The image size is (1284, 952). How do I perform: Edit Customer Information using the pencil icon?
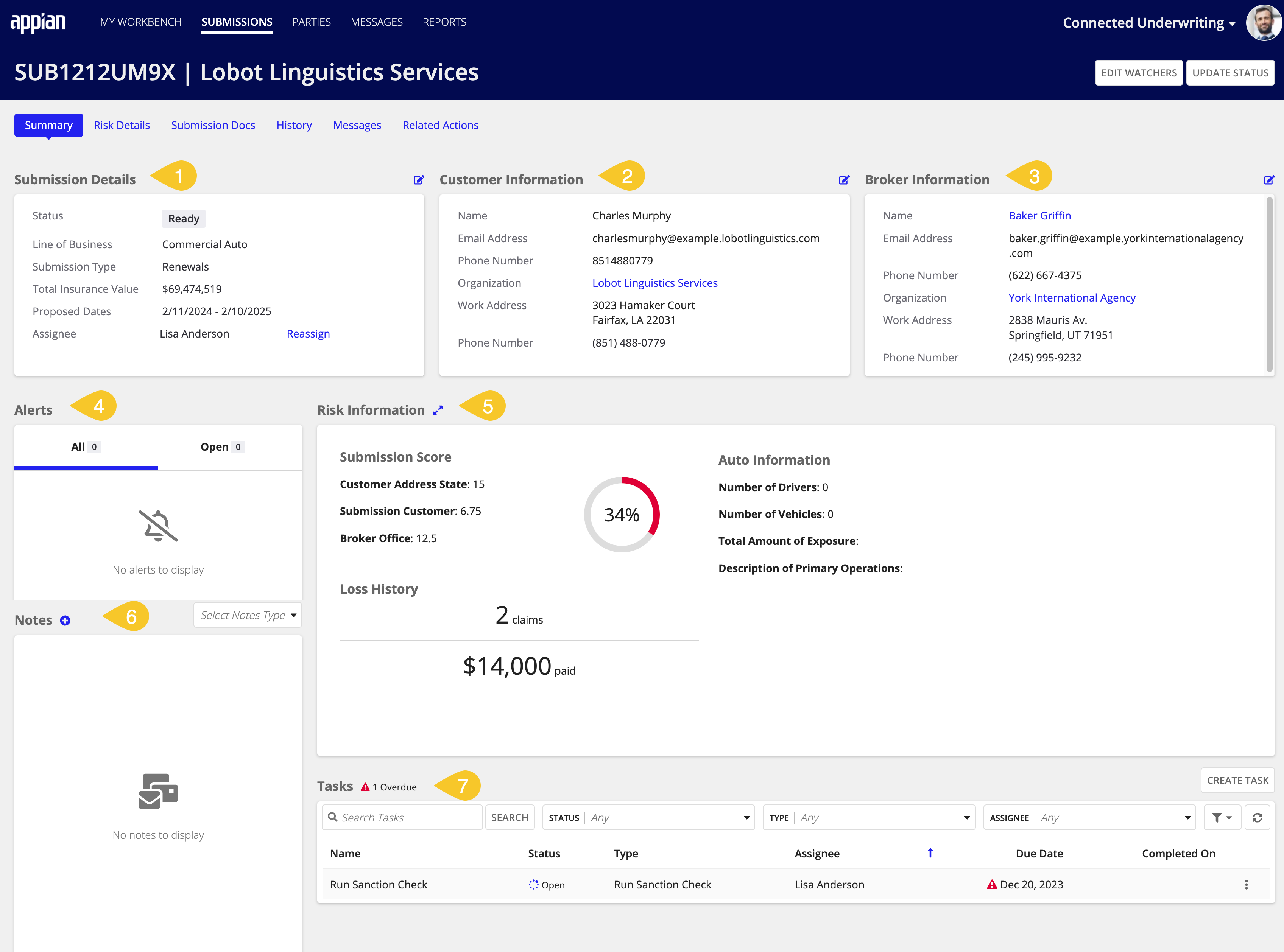(x=844, y=180)
